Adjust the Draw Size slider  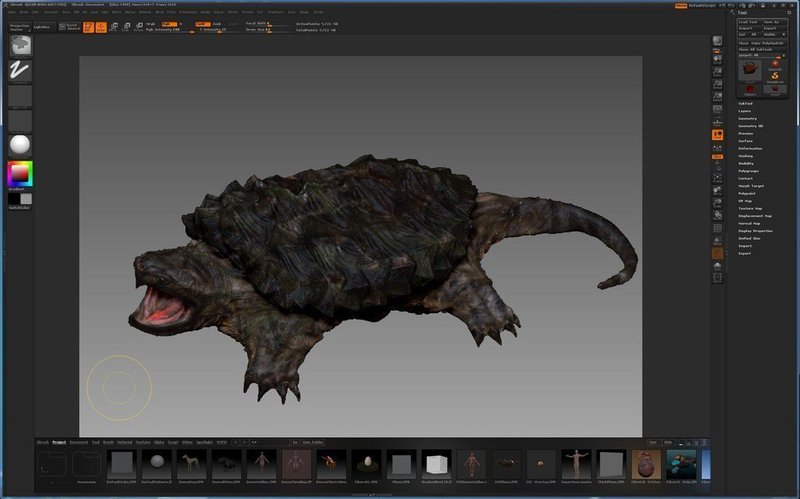[x=269, y=30]
